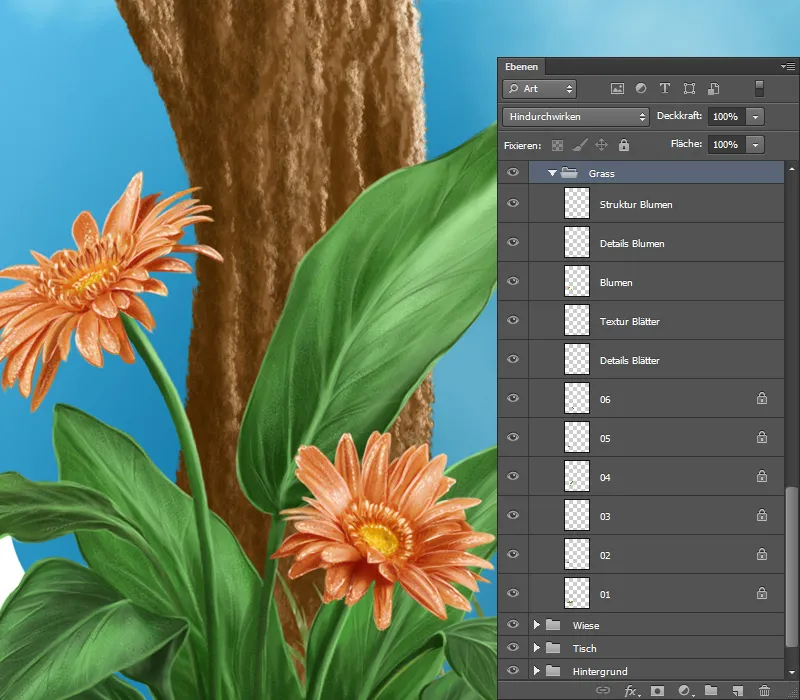Click the link layers icon at panel bottom
The height and width of the screenshot is (700, 800).
pos(603,690)
